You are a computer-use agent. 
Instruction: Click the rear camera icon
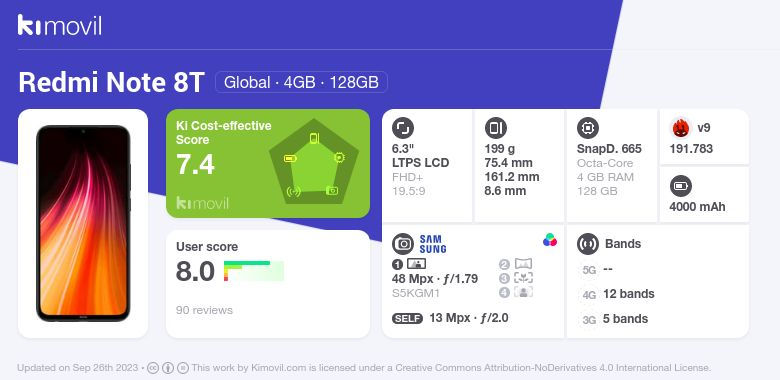click(403, 244)
